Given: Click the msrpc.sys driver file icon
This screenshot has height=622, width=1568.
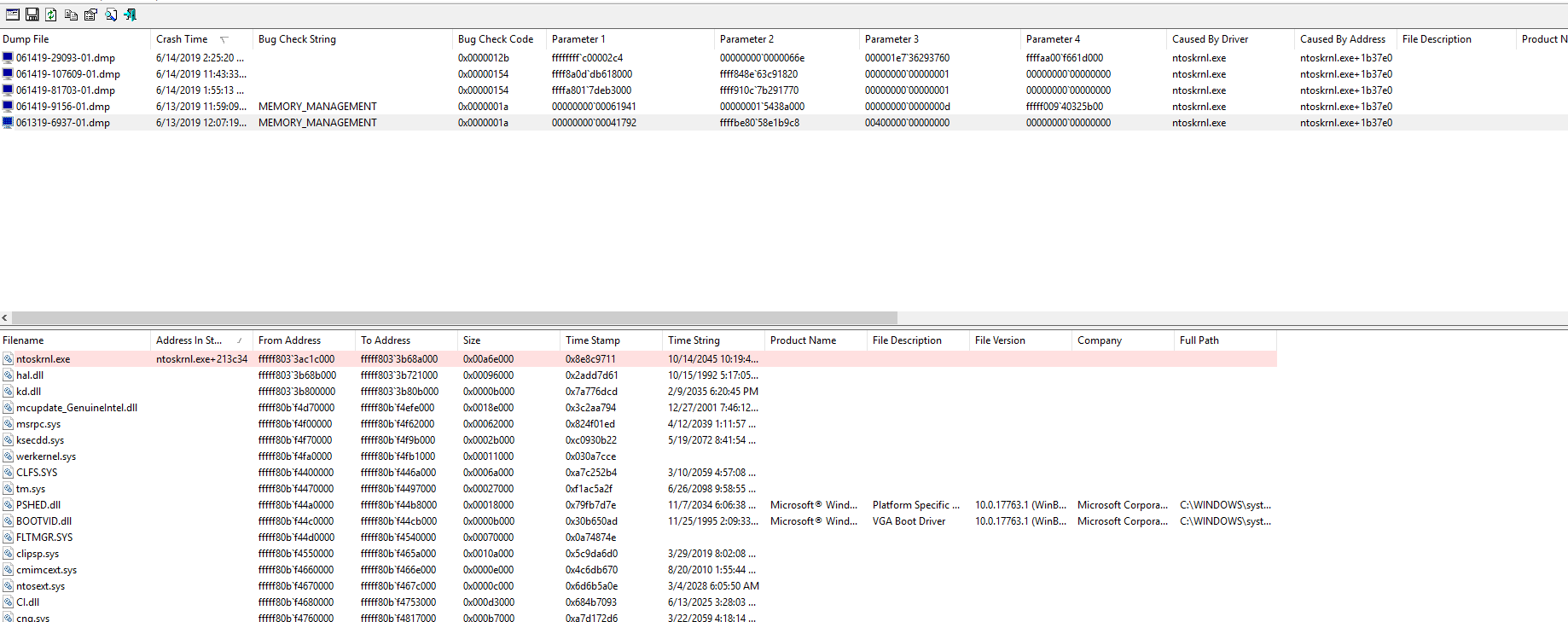Looking at the screenshot, I should pyautogui.click(x=8, y=424).
